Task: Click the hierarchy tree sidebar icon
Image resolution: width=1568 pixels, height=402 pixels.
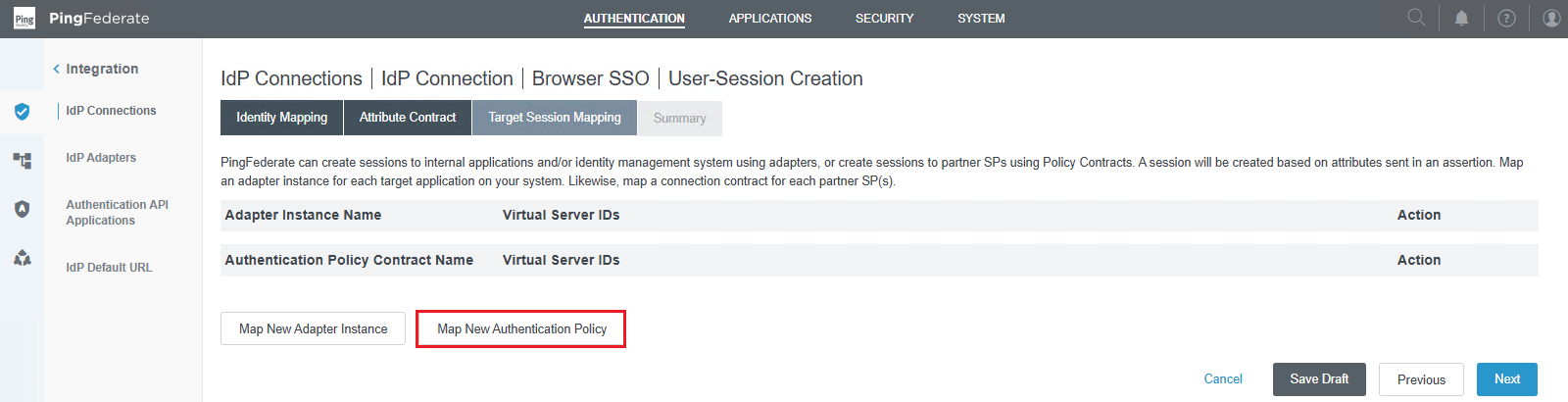Action: click(22, 160)
